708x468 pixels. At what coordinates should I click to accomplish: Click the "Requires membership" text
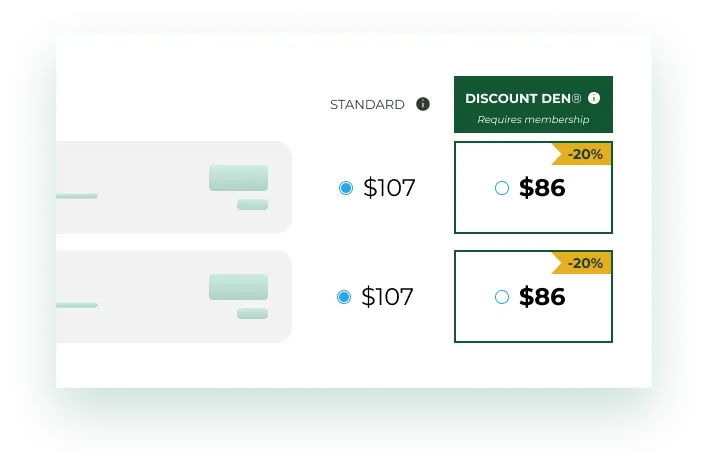pyautogui.click(x=533, y=120)
